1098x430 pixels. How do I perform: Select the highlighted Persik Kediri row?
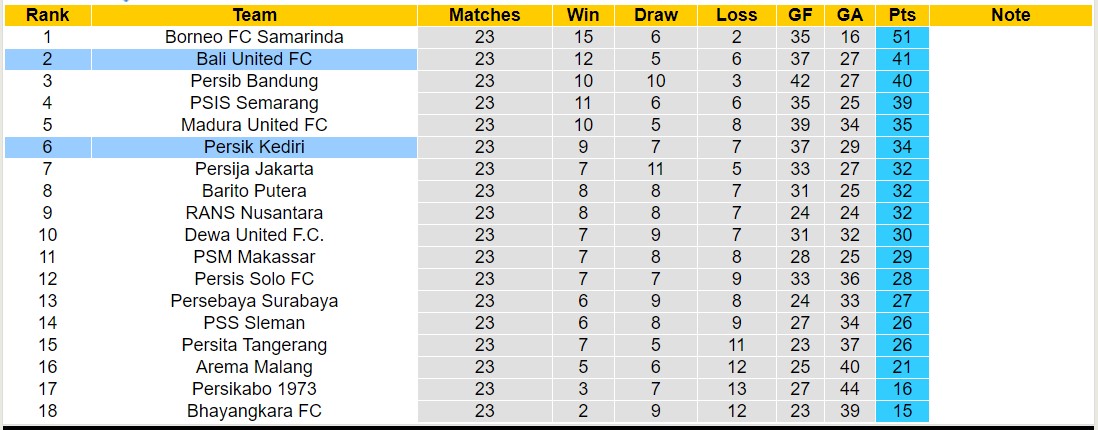point(254,147)
